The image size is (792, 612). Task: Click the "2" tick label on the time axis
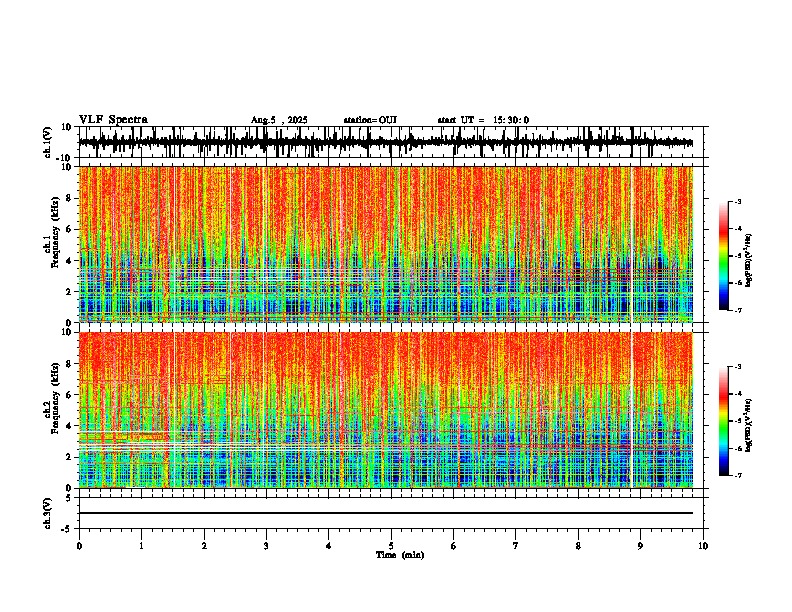click(x=204, y=546)
